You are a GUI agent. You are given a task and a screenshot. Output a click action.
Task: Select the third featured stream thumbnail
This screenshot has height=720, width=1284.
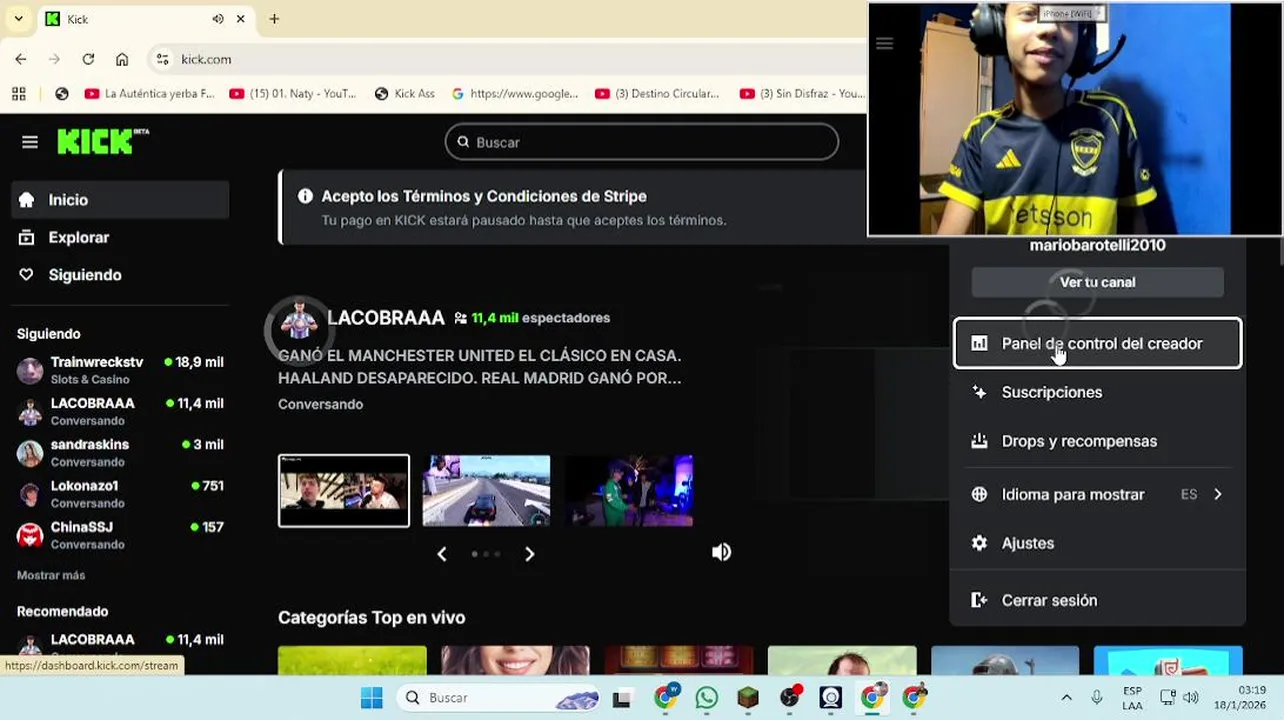(x=629, y=490)
